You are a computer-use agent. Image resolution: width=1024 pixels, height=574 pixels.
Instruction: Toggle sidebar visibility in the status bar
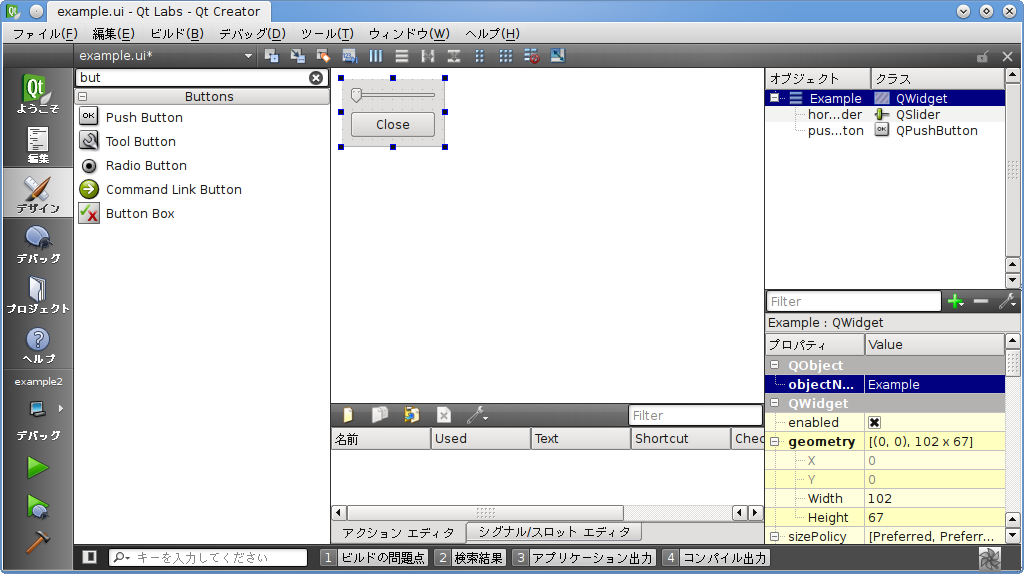pos(90,557)
